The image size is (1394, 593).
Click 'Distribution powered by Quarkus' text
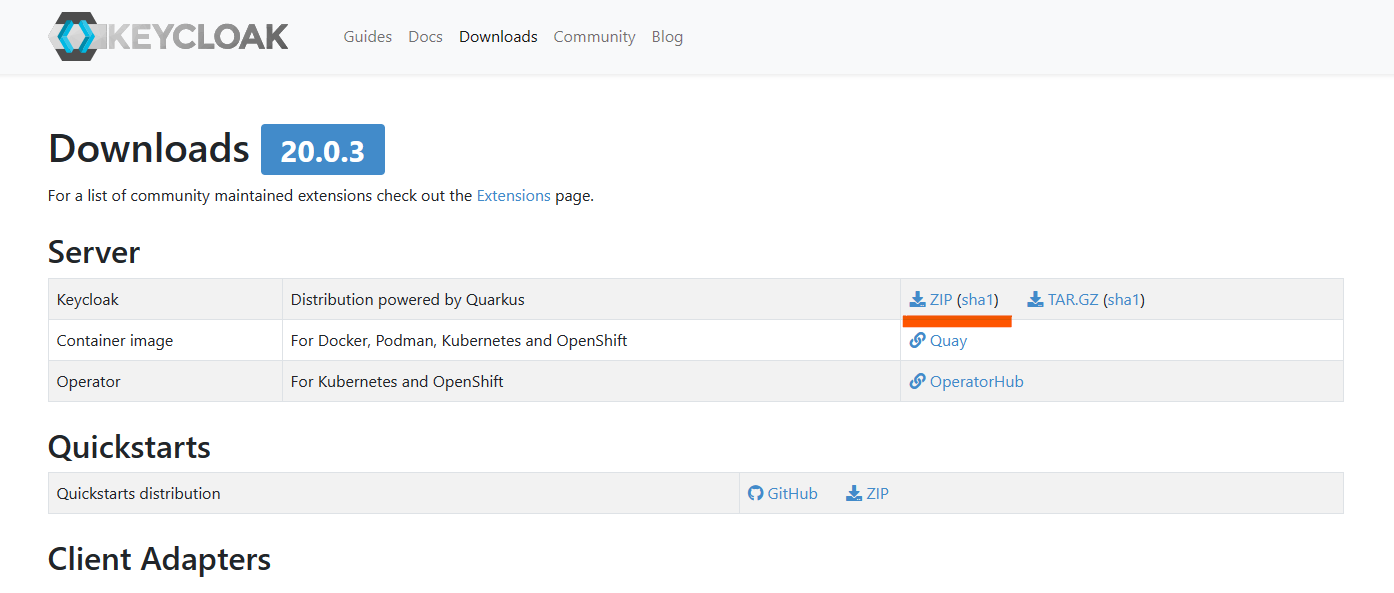(x=407, y=300)
